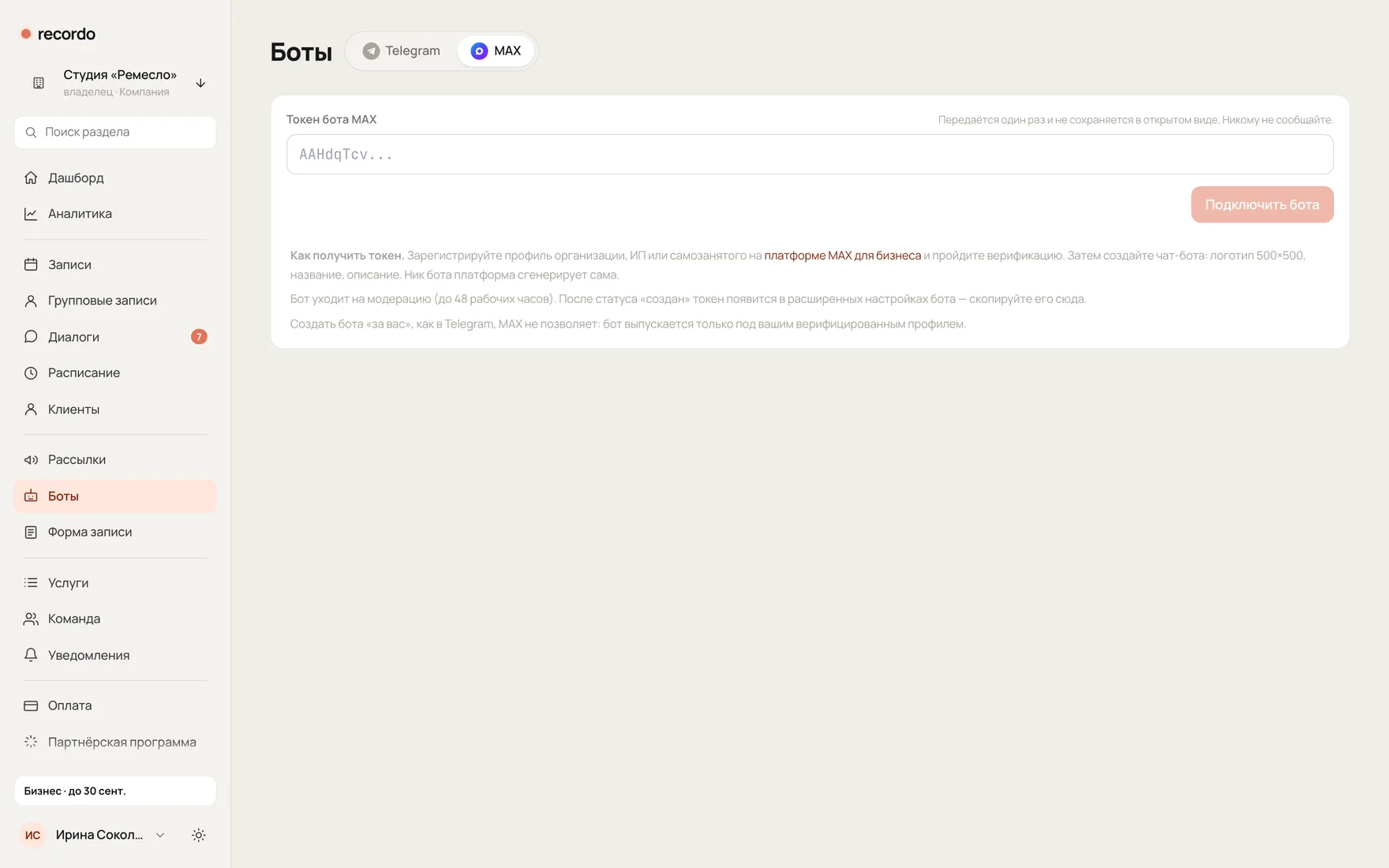
Task: Click the Боты robot icon
Action: tap(31, 496)
